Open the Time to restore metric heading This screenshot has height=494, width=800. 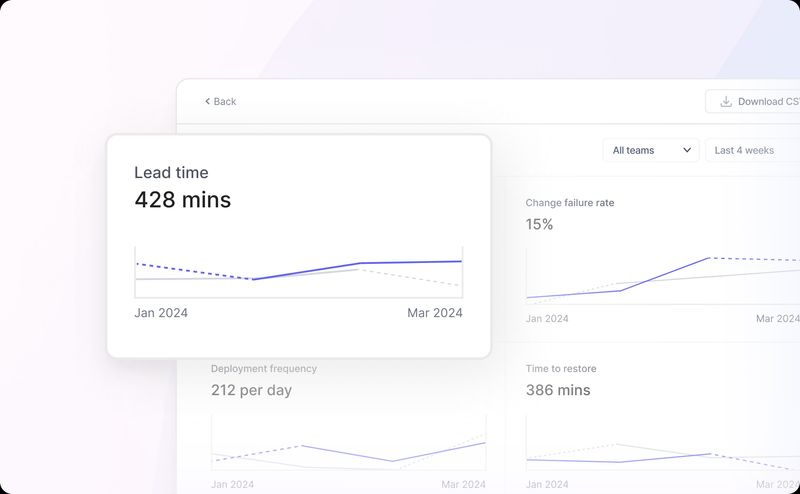pyautogui.click(x=561, y=368)
